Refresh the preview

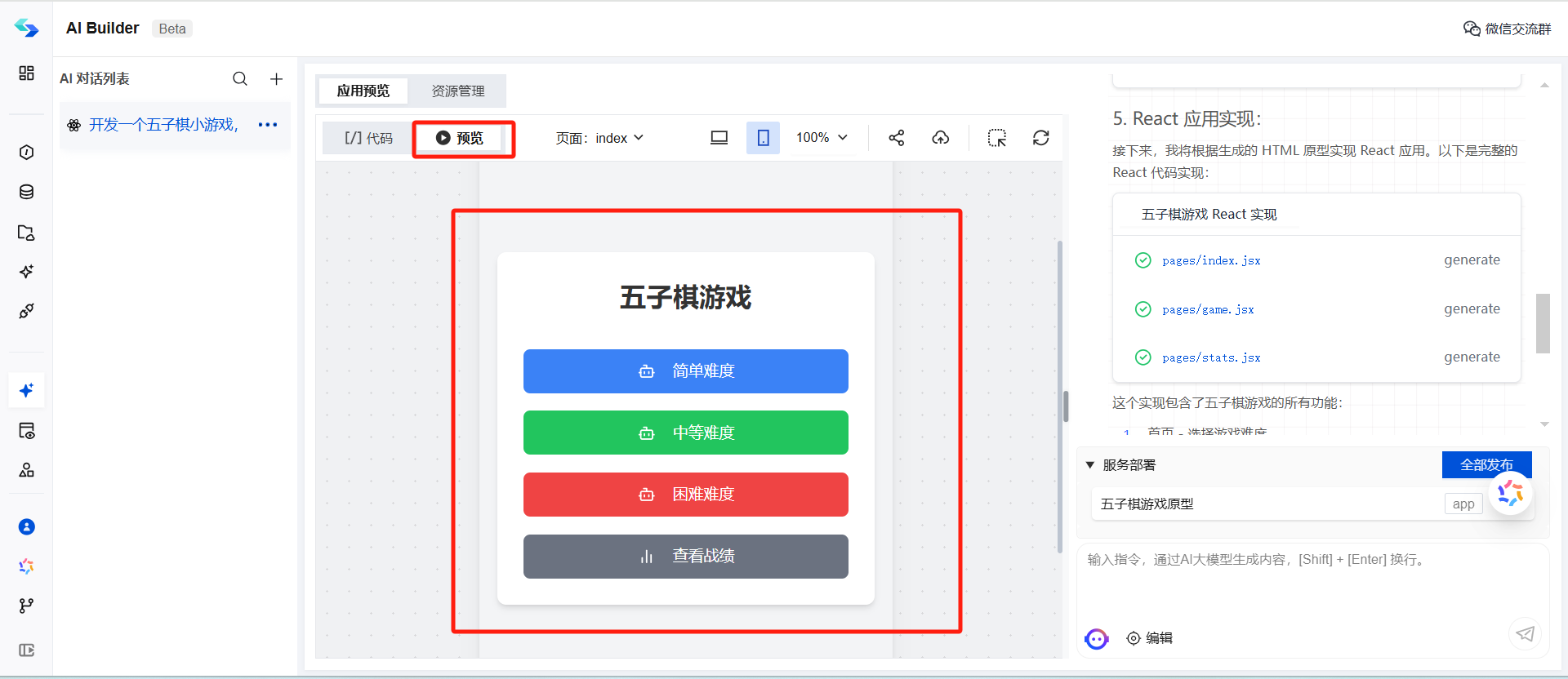click(1041, 138)
